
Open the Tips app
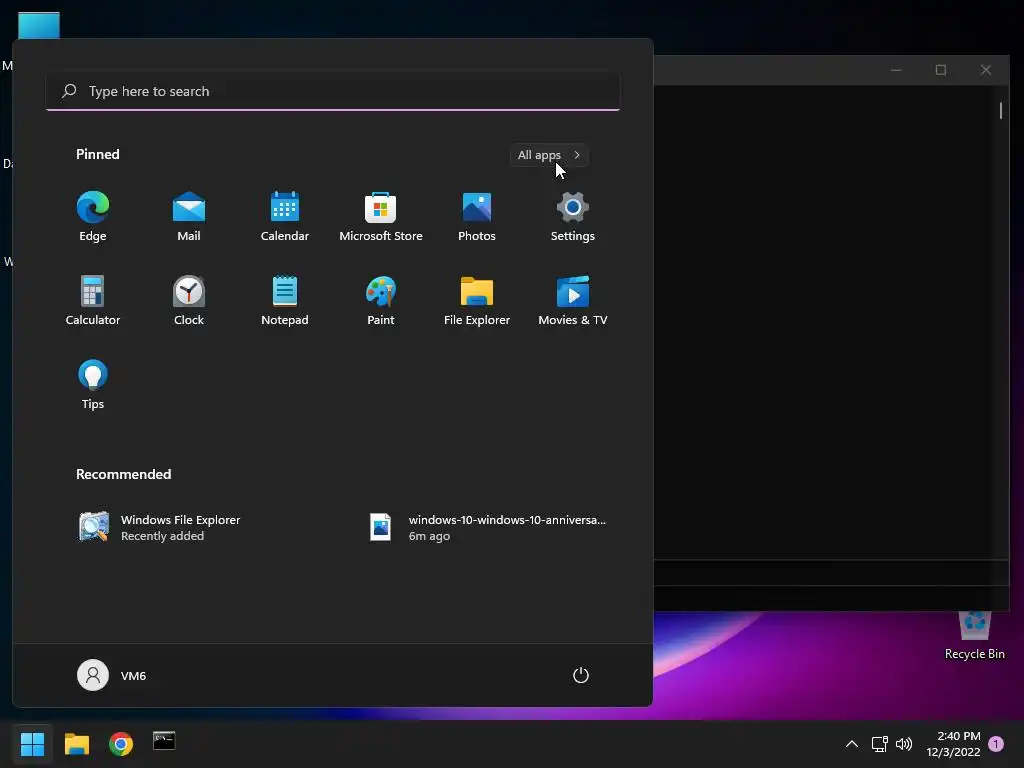93,385
